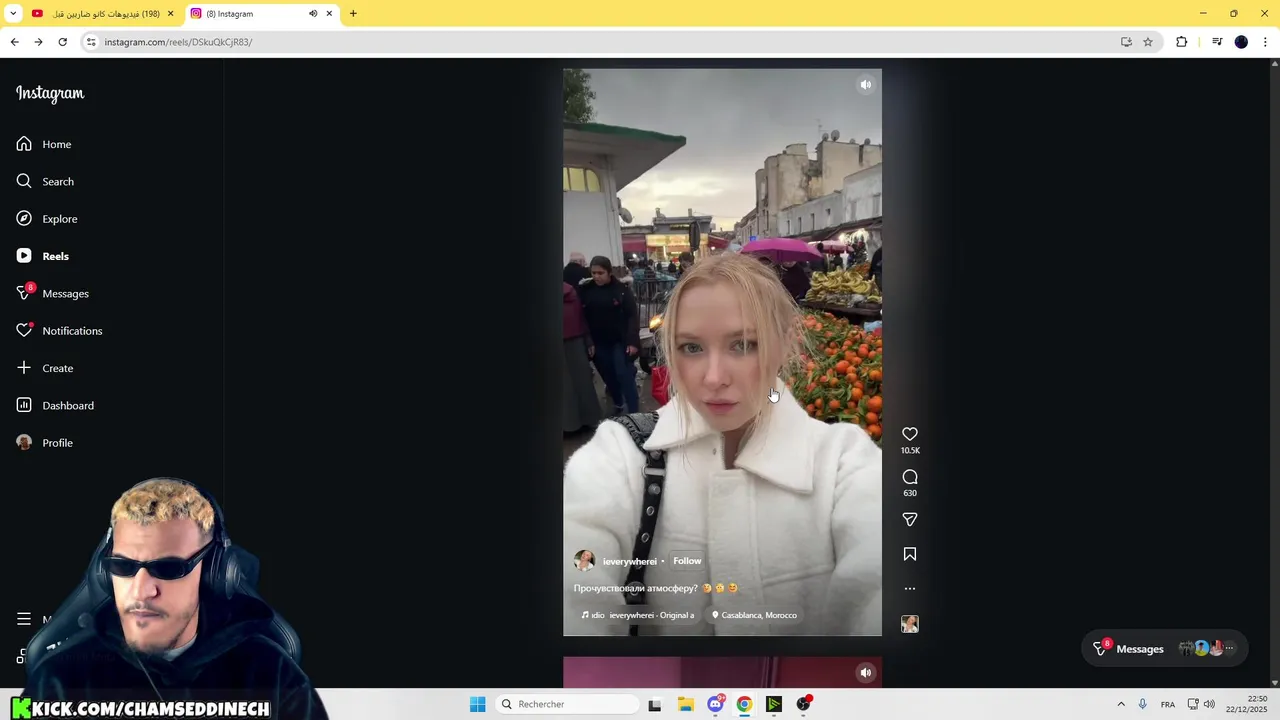Close the Instagram browser tab
This screenshot has width=1280, height=720.
329,14
